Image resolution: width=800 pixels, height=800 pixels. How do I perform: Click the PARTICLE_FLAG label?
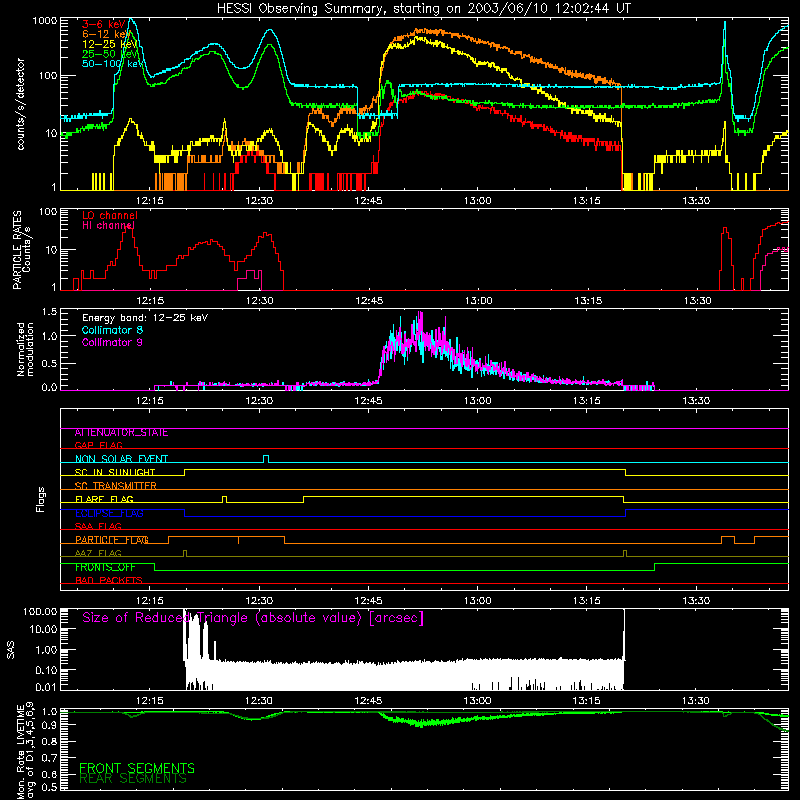pyautogui.click(x=112, y=540)
